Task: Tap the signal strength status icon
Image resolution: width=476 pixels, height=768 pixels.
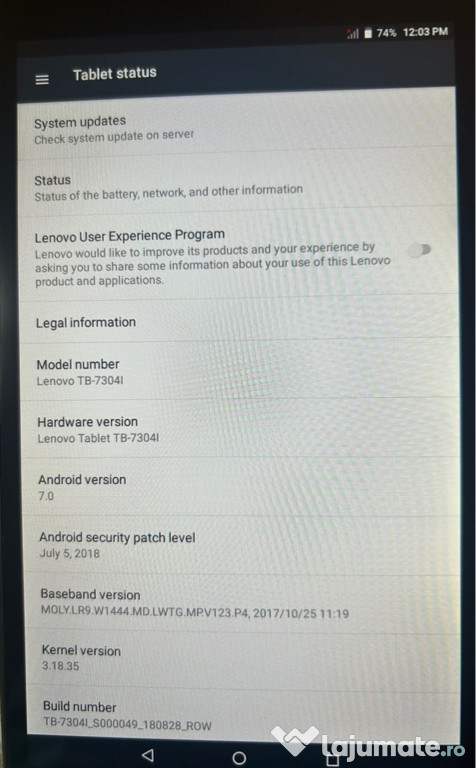Action: coord(353,33)
